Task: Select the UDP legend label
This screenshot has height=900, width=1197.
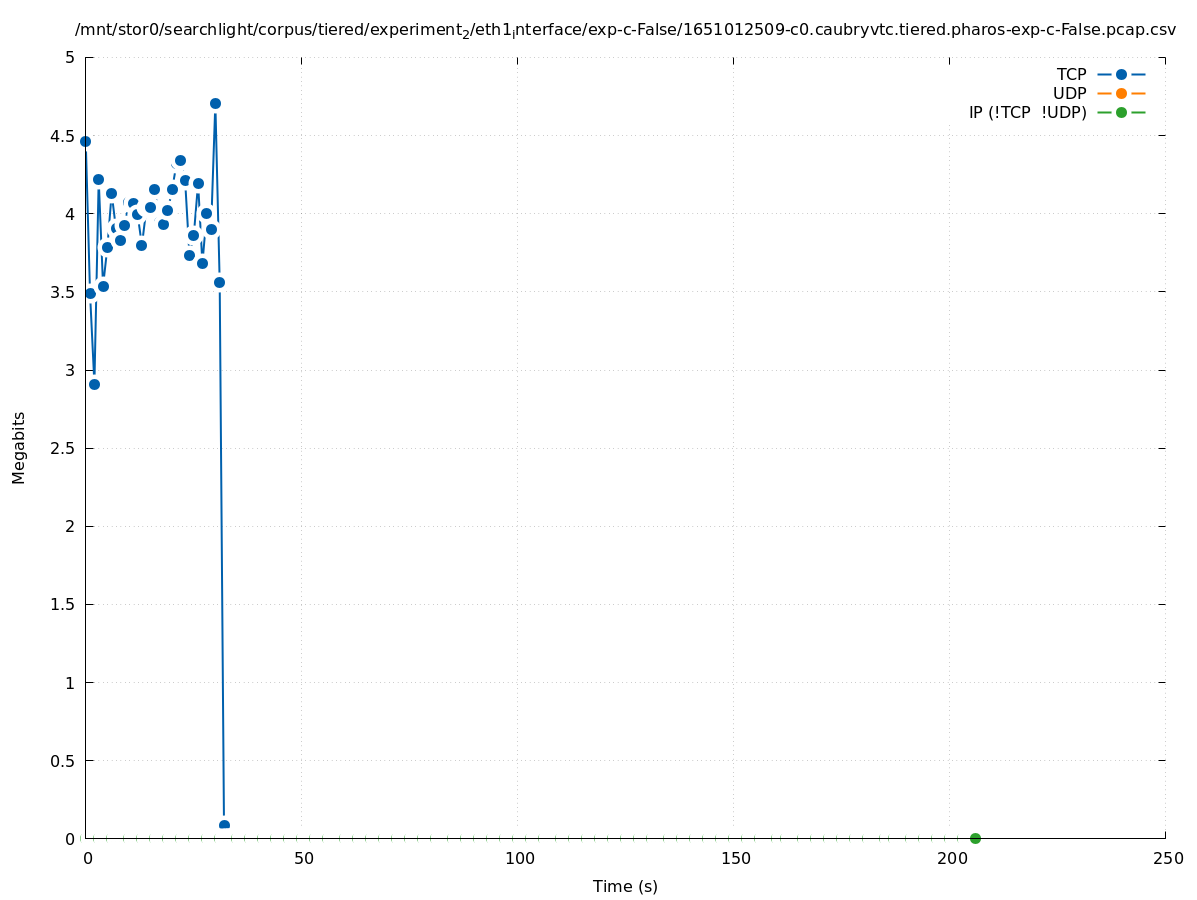Action: click(1069, 93)
